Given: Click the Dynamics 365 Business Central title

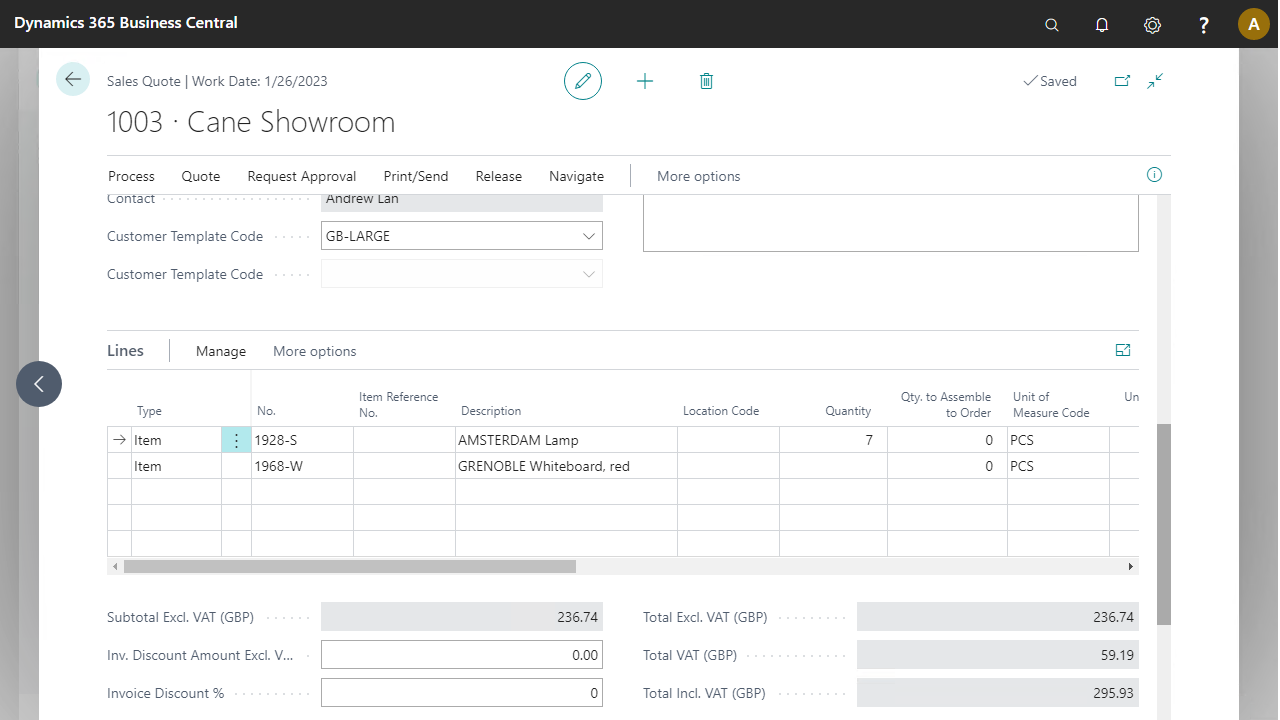Looking at the screenshot, I should pyautogui.click(x=126, y=22).
